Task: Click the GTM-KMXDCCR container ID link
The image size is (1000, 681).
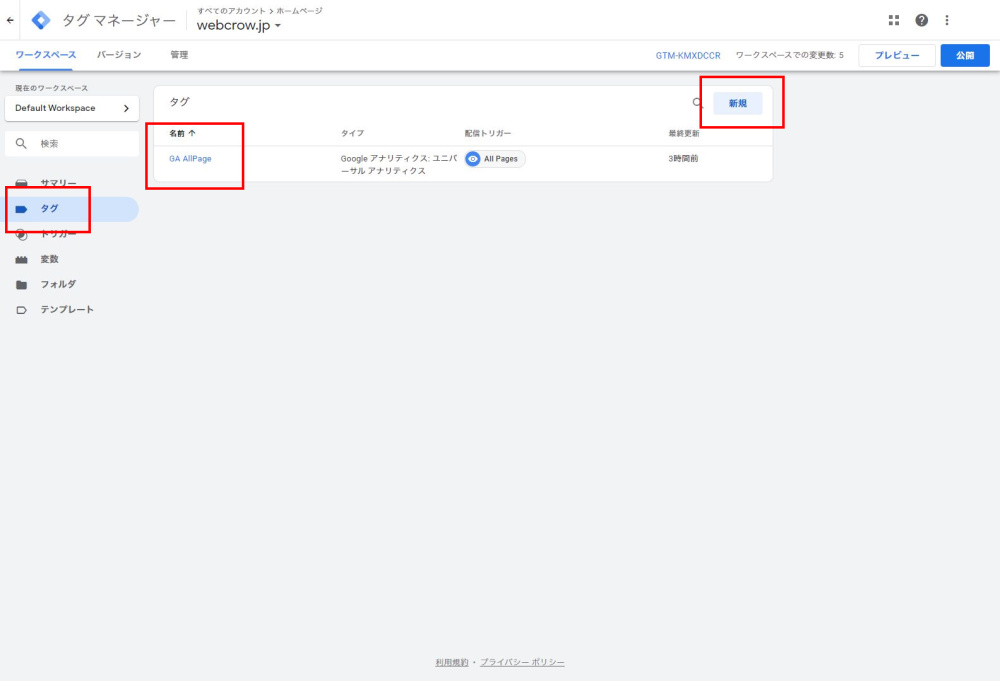Action: pyautogui.click(x=688, y=55)
